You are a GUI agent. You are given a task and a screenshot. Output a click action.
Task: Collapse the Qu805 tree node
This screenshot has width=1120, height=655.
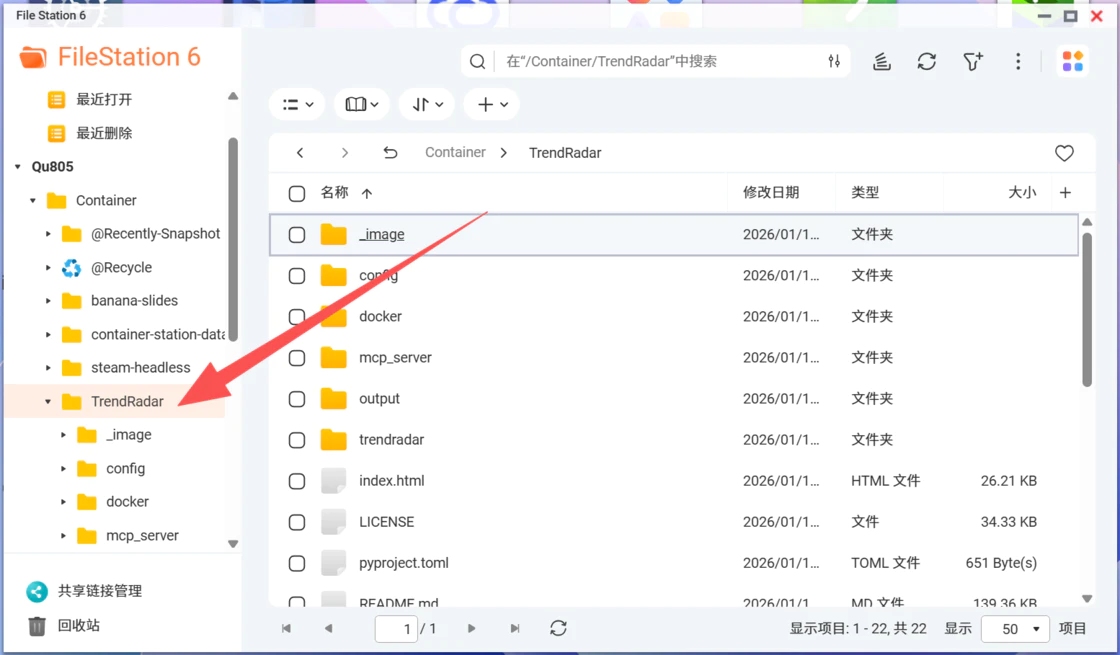click(x=18, y=167)
